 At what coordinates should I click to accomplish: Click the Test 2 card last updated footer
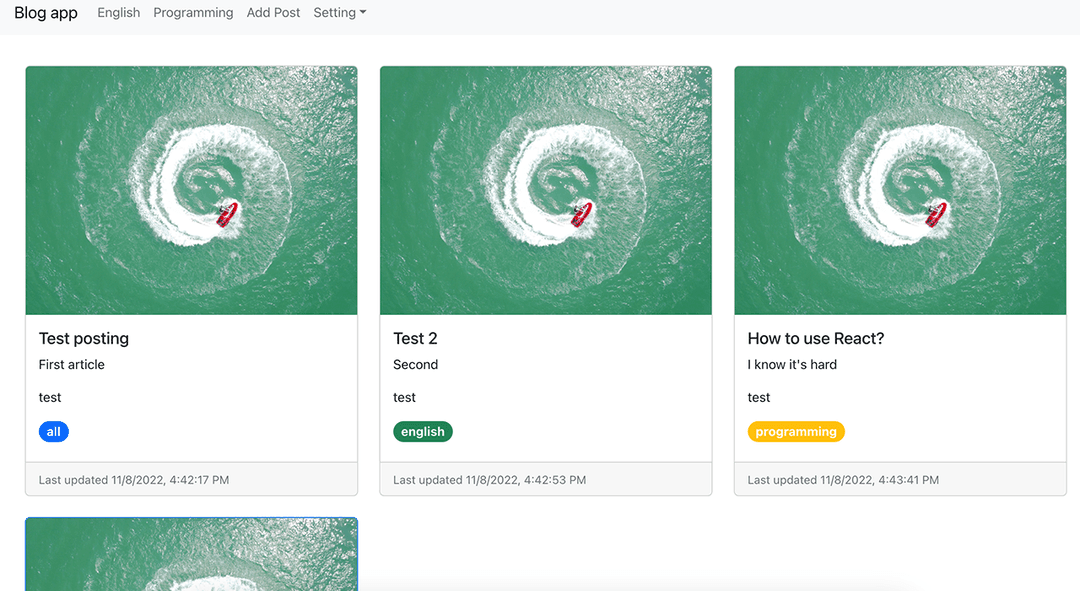click(546, 479)
